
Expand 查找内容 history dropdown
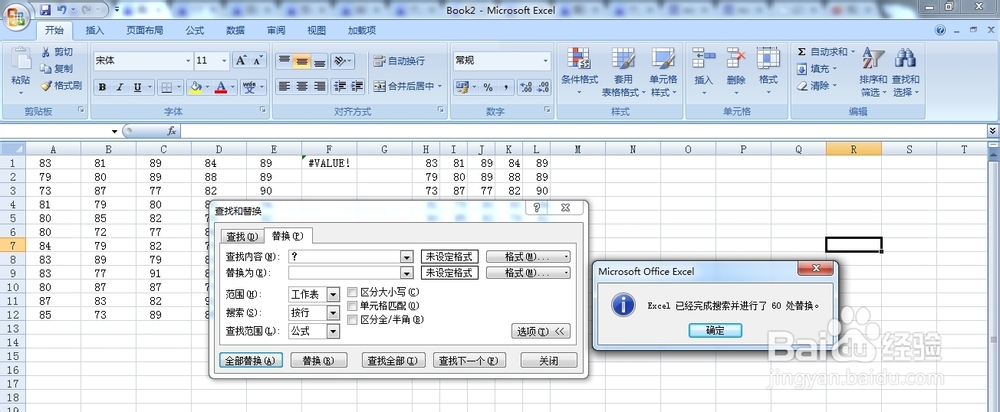click(407, 256)
